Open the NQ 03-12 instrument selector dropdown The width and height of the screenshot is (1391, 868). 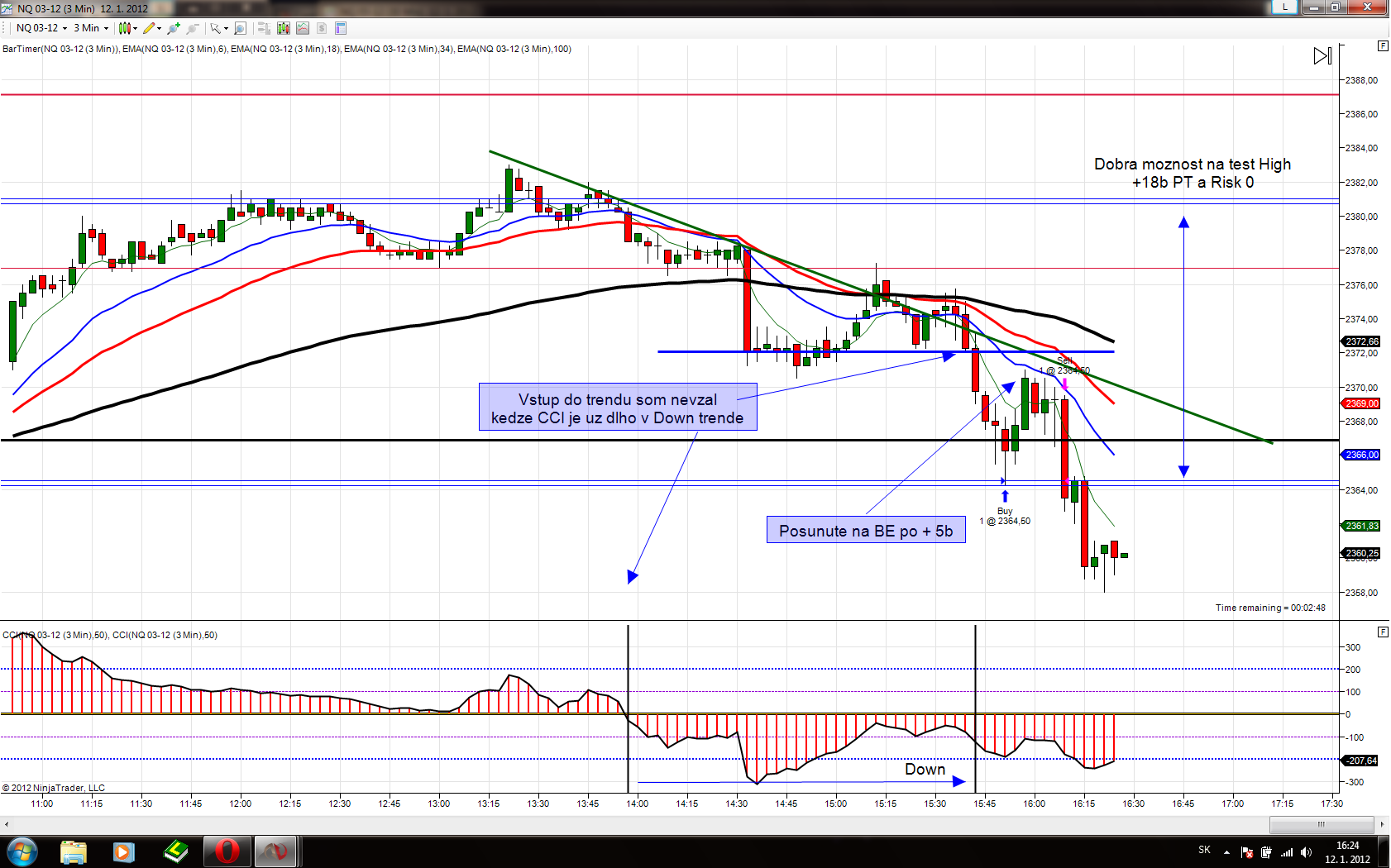(41, 28)
